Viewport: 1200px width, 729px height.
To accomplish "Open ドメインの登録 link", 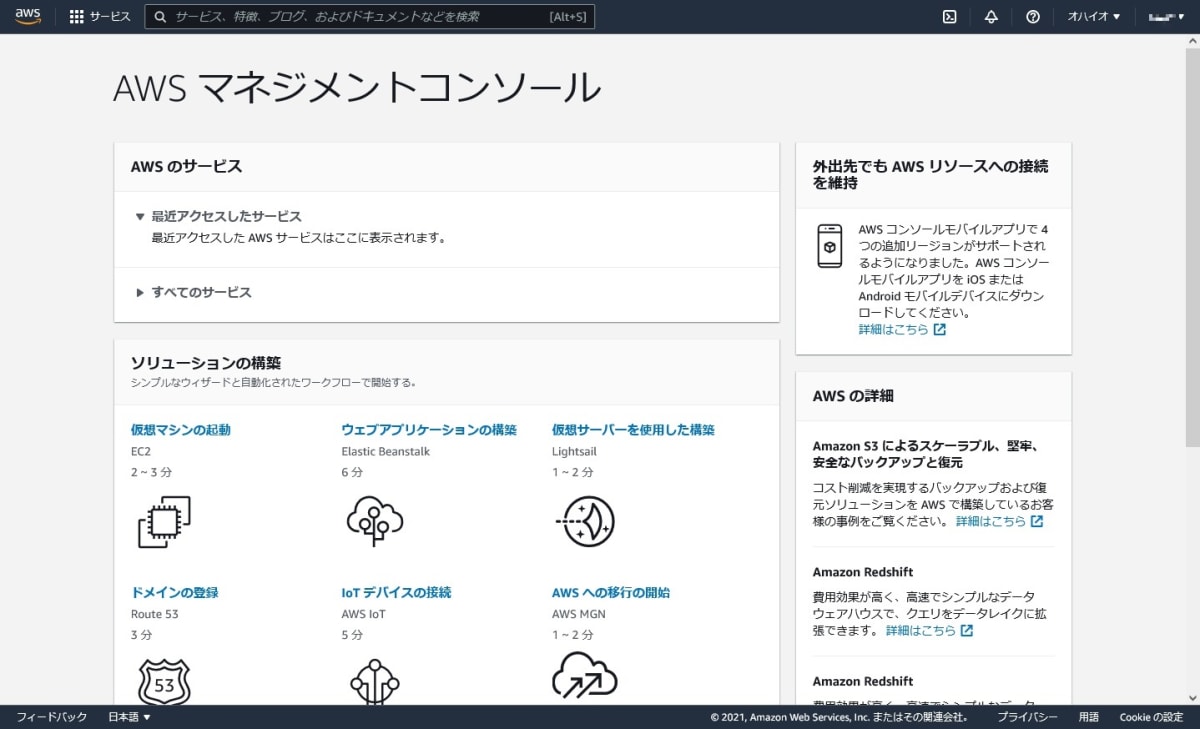I will pos(174,593).
